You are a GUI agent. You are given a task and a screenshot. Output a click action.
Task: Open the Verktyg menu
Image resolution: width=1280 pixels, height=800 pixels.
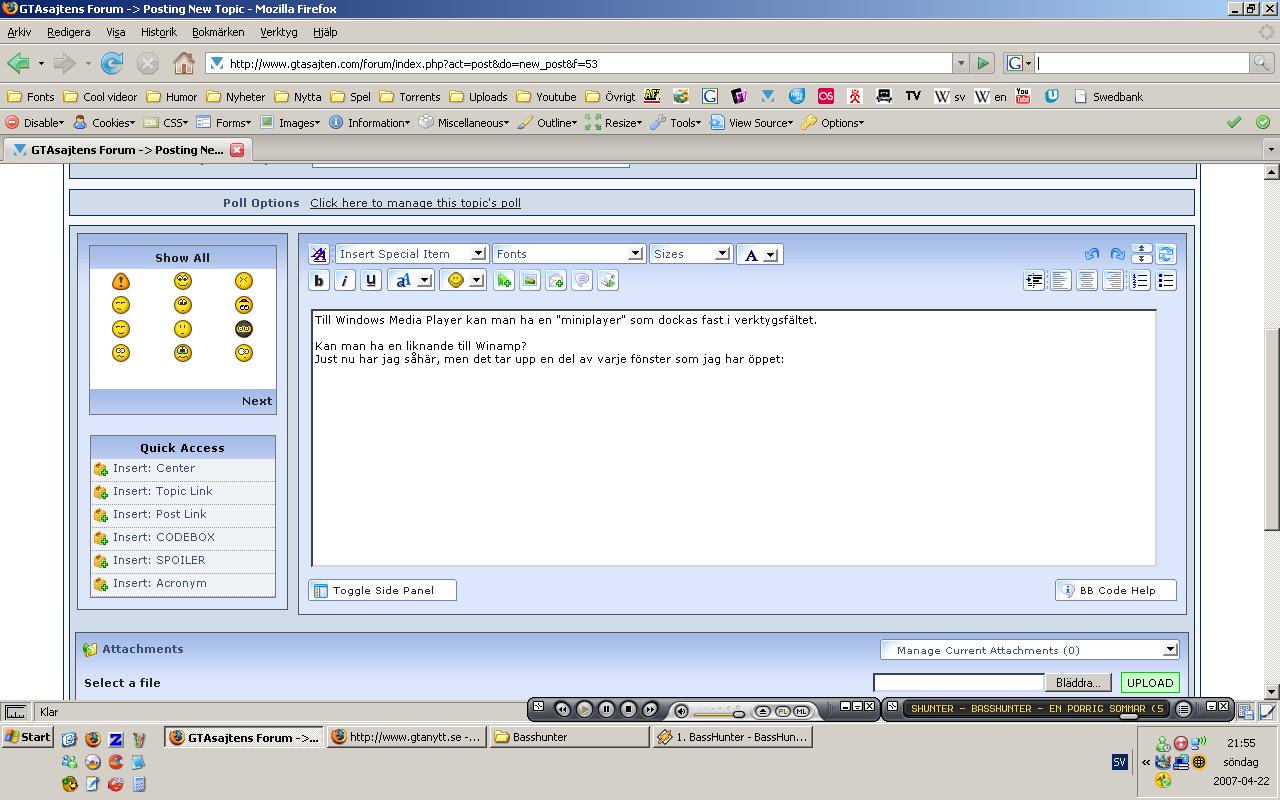[279, 32]
